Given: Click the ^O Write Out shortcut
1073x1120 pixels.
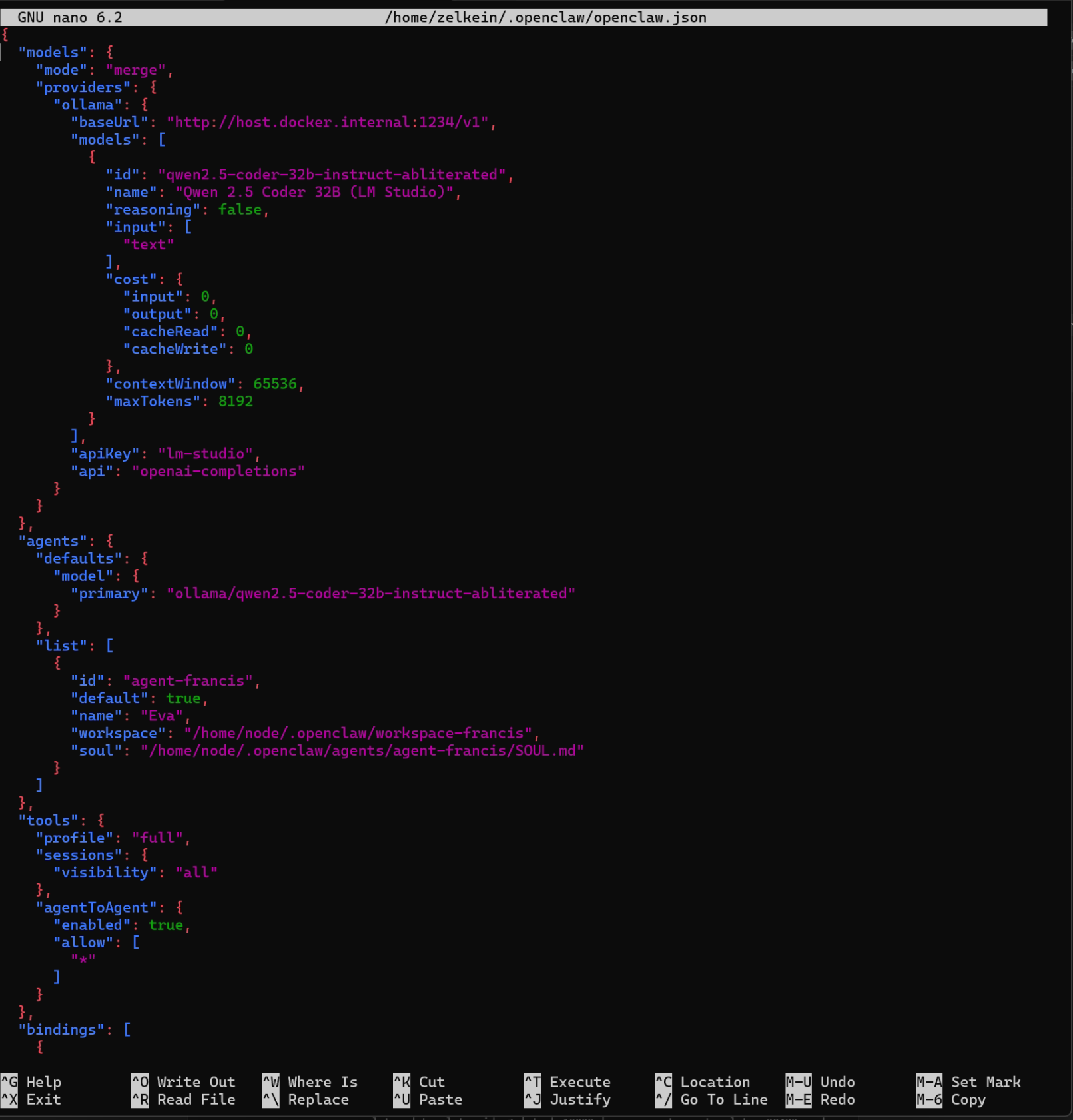Looking at the screenshot, I should [x=183, y=1082].
